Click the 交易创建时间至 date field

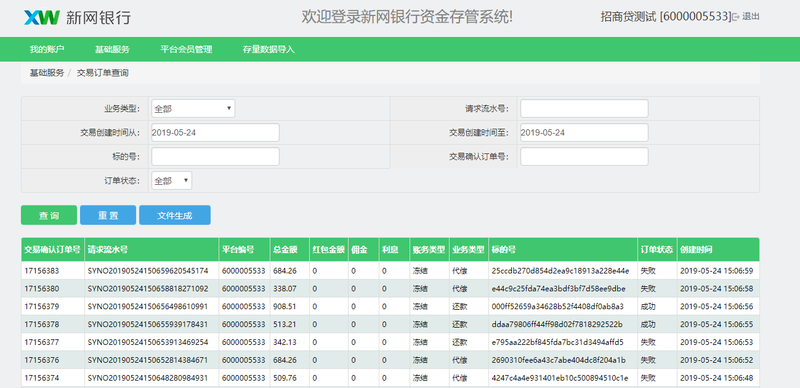pyautogui.click(x=584, y=133)
